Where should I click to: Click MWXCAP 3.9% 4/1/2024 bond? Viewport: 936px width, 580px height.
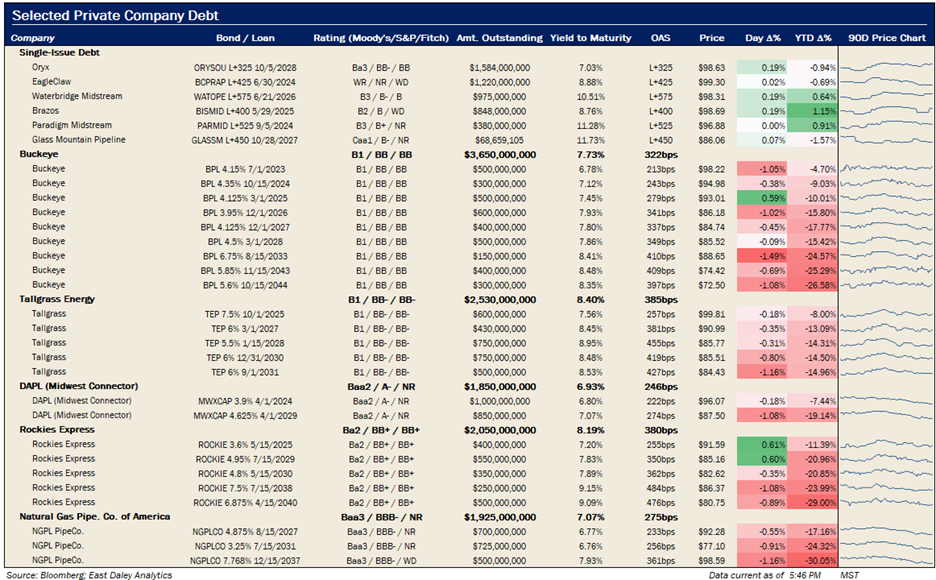coord(245,402)
